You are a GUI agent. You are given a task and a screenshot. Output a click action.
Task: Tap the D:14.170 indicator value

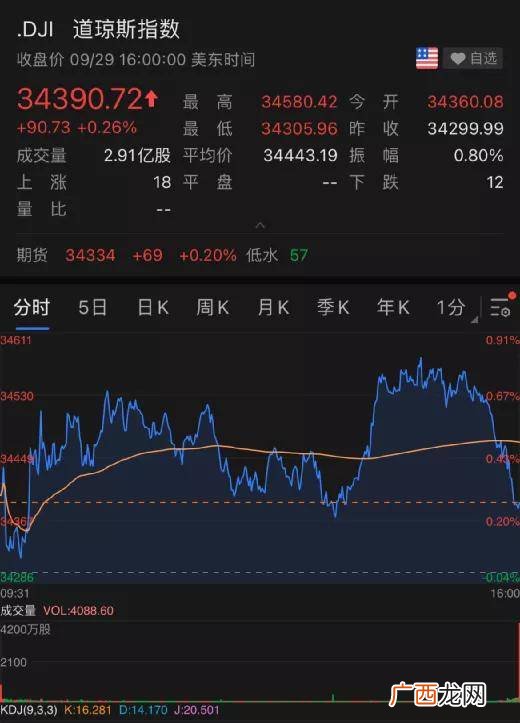143,709
